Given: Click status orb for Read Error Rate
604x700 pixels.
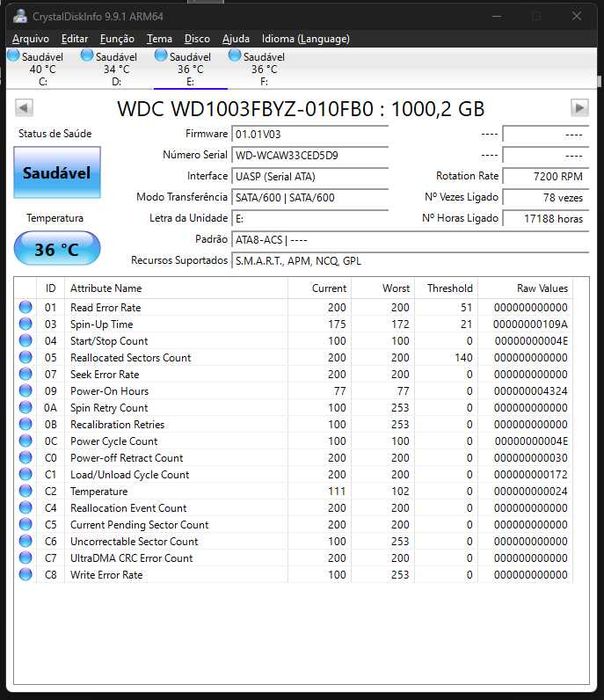Looking at the screenshot, I should 25,307.
